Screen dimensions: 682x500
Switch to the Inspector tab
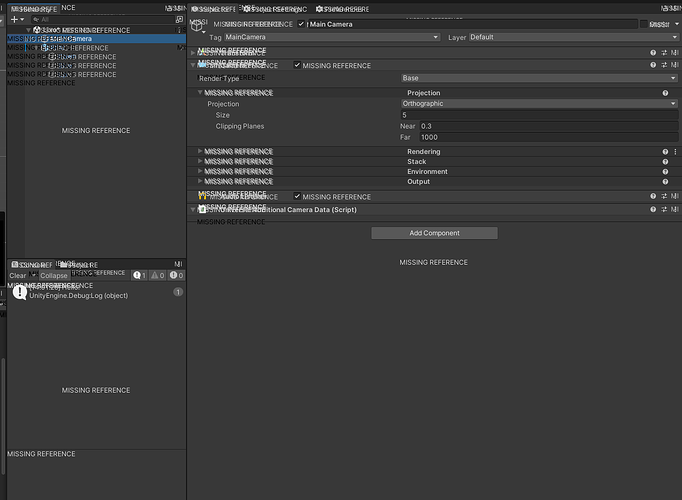(214, 9)
